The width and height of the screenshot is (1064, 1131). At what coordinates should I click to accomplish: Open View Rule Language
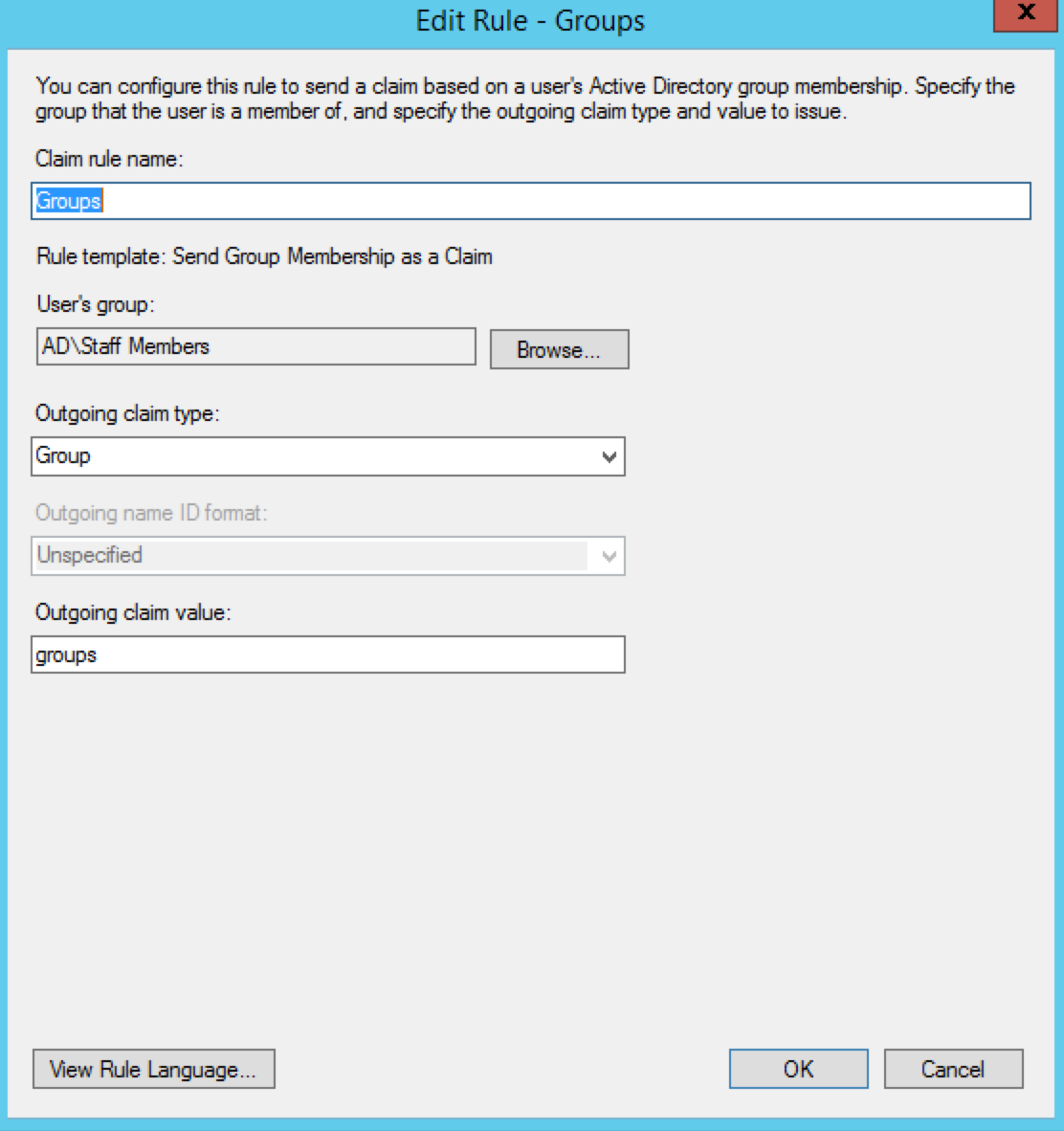[x=153, y=1069]
